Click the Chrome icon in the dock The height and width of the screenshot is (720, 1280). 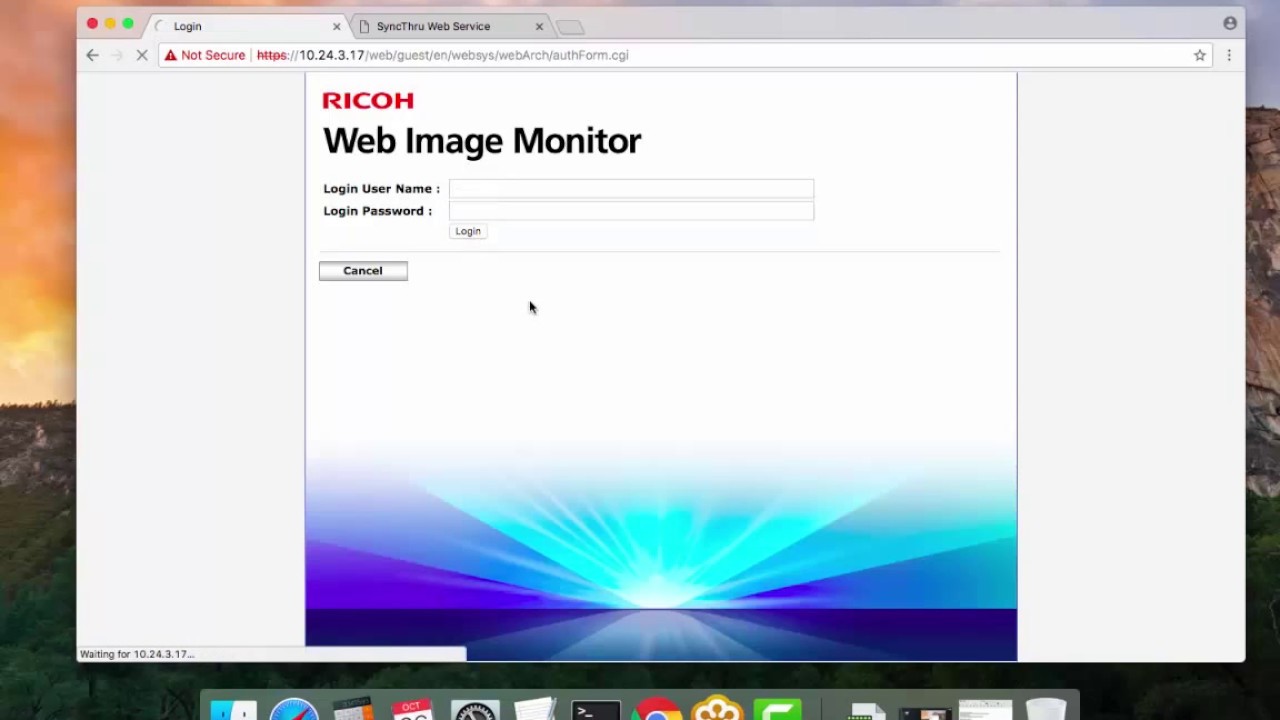(656, 710)
